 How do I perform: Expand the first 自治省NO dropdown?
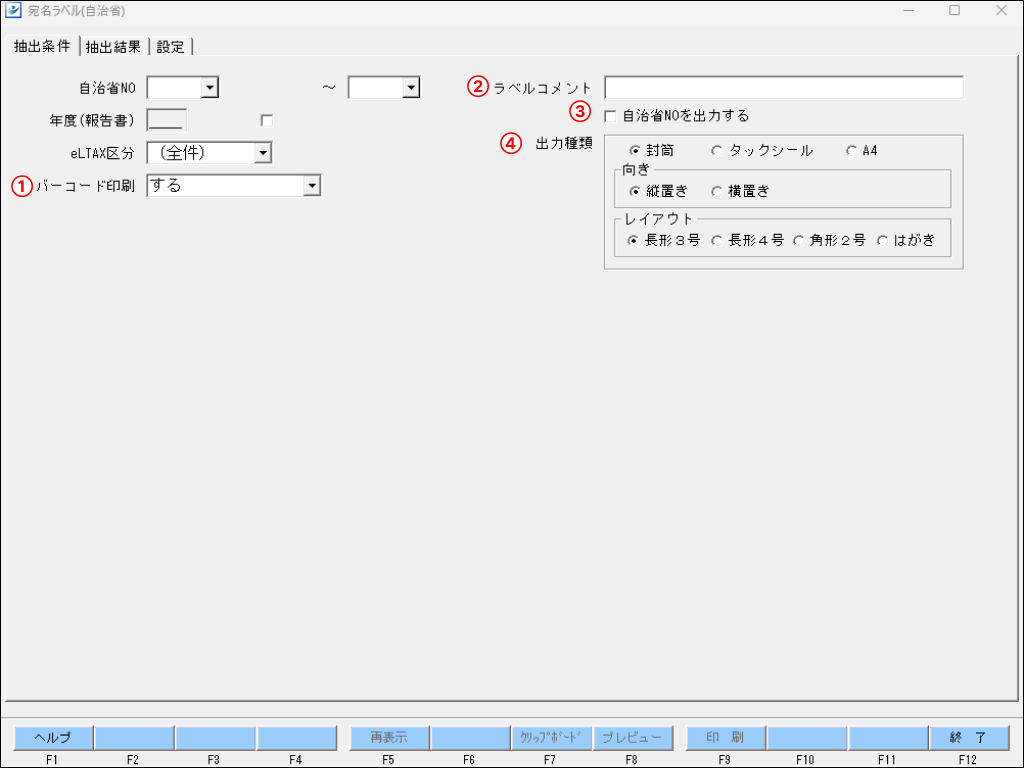tap(209, 88)
